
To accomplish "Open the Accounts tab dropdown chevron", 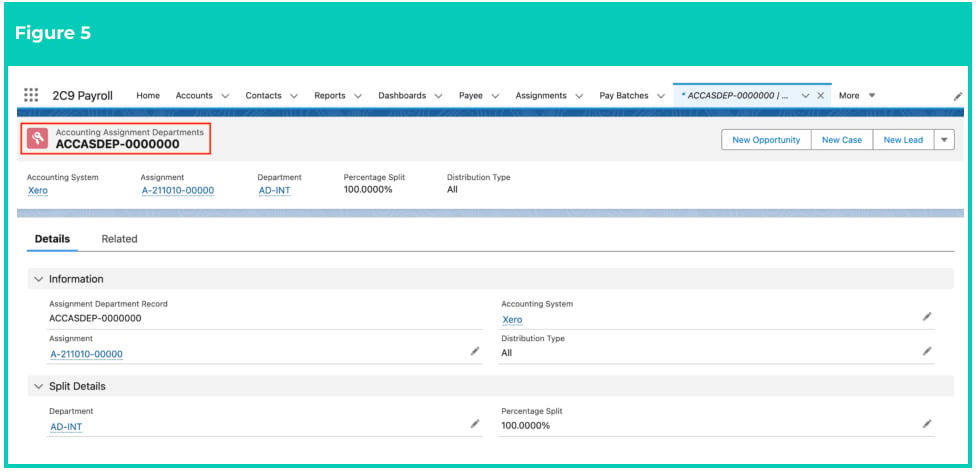I will click(225, 96).
